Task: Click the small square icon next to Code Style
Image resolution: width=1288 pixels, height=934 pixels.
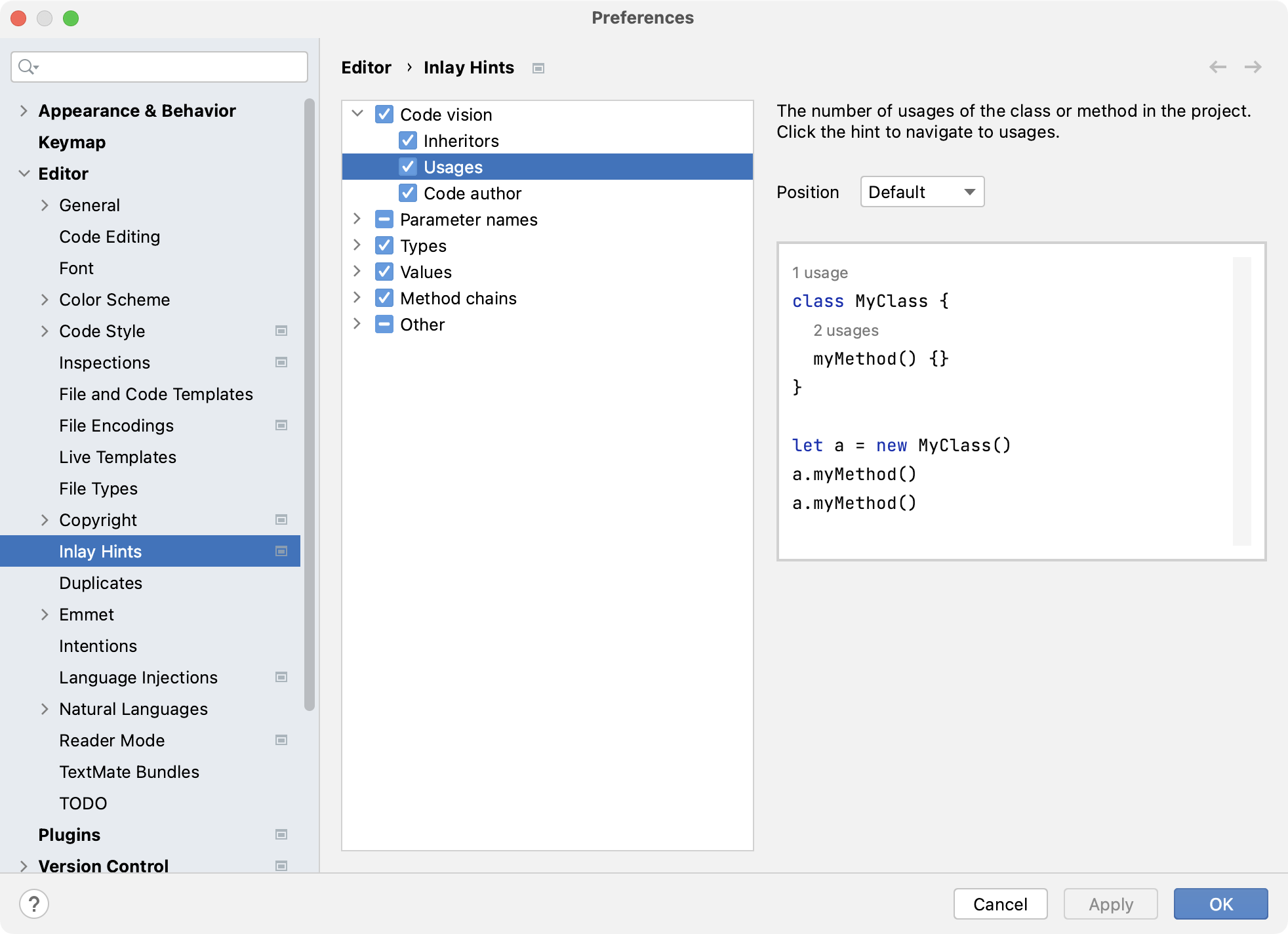Action: pyautogui.click(x=281, y=331)
